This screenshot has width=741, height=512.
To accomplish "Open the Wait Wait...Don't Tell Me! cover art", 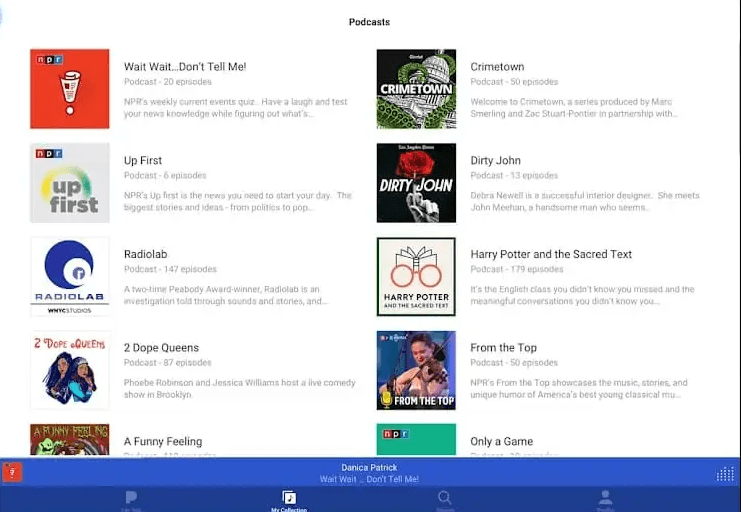I will (70, 88).
